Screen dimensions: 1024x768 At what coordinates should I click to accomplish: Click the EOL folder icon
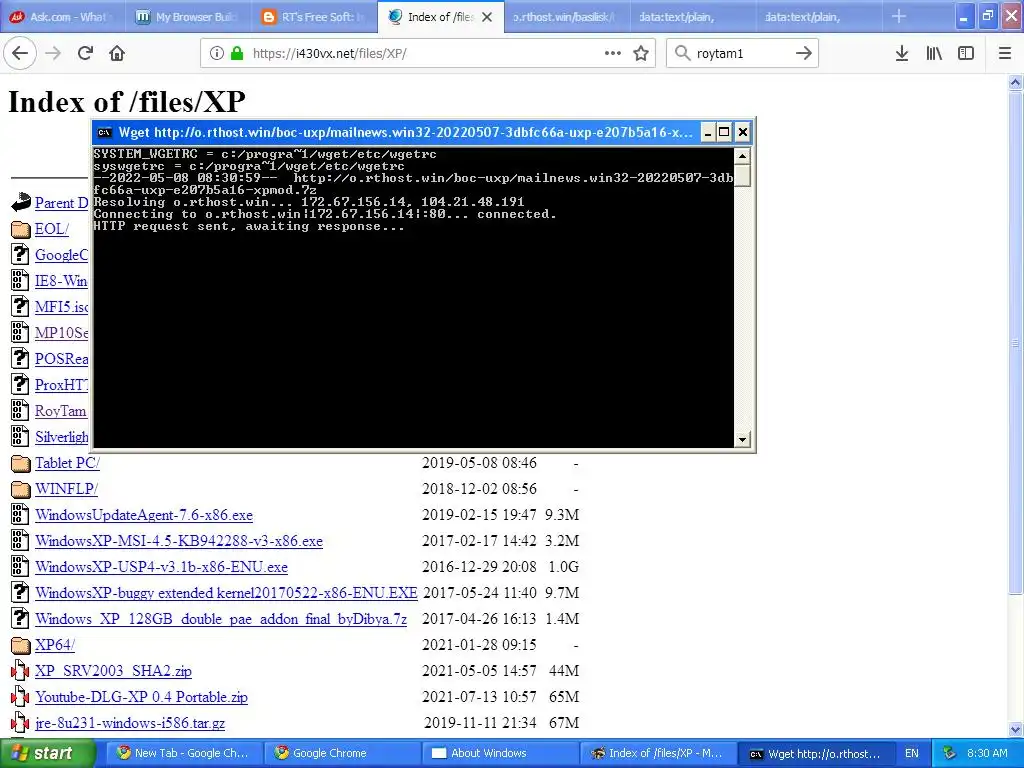[x=21, y=229]
